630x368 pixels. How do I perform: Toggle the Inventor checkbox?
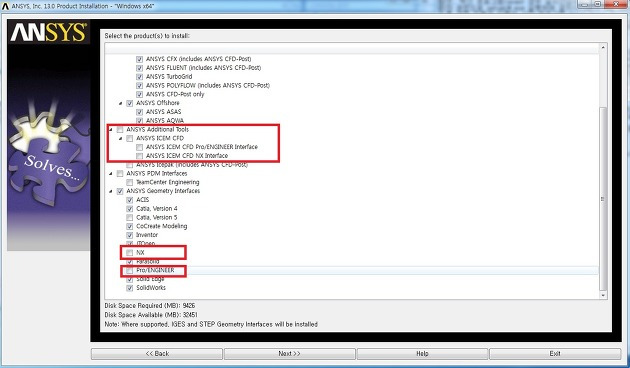point(130,235)
